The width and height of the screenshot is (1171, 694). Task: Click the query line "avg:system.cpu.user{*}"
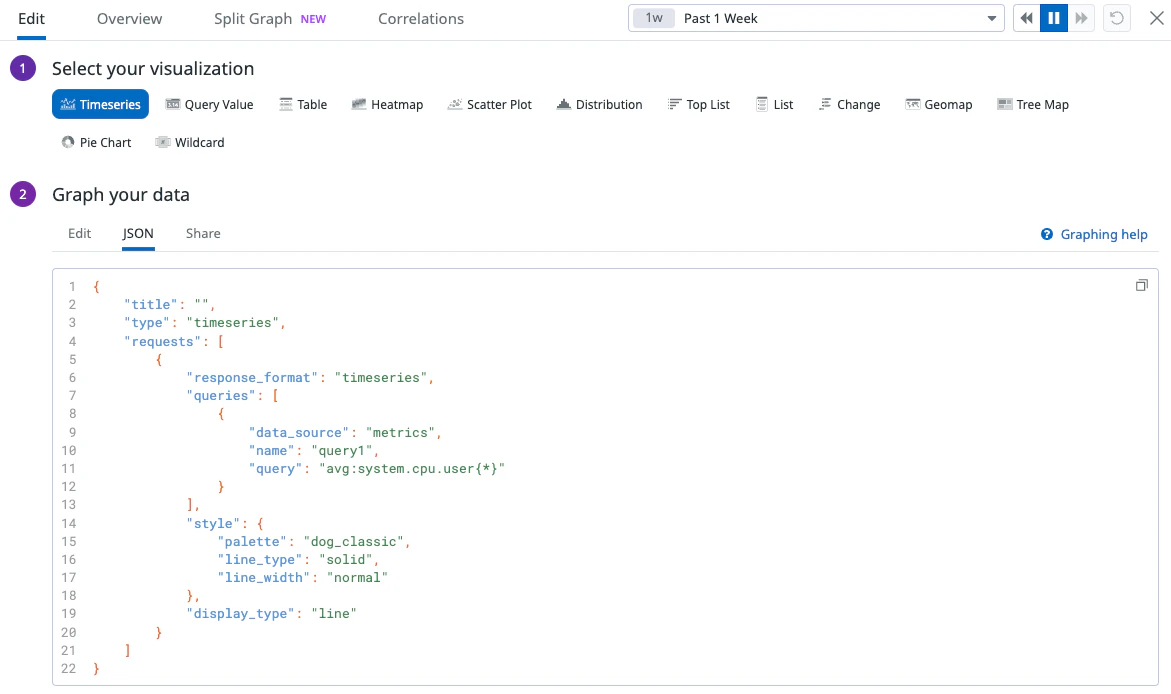pos(411,469)
